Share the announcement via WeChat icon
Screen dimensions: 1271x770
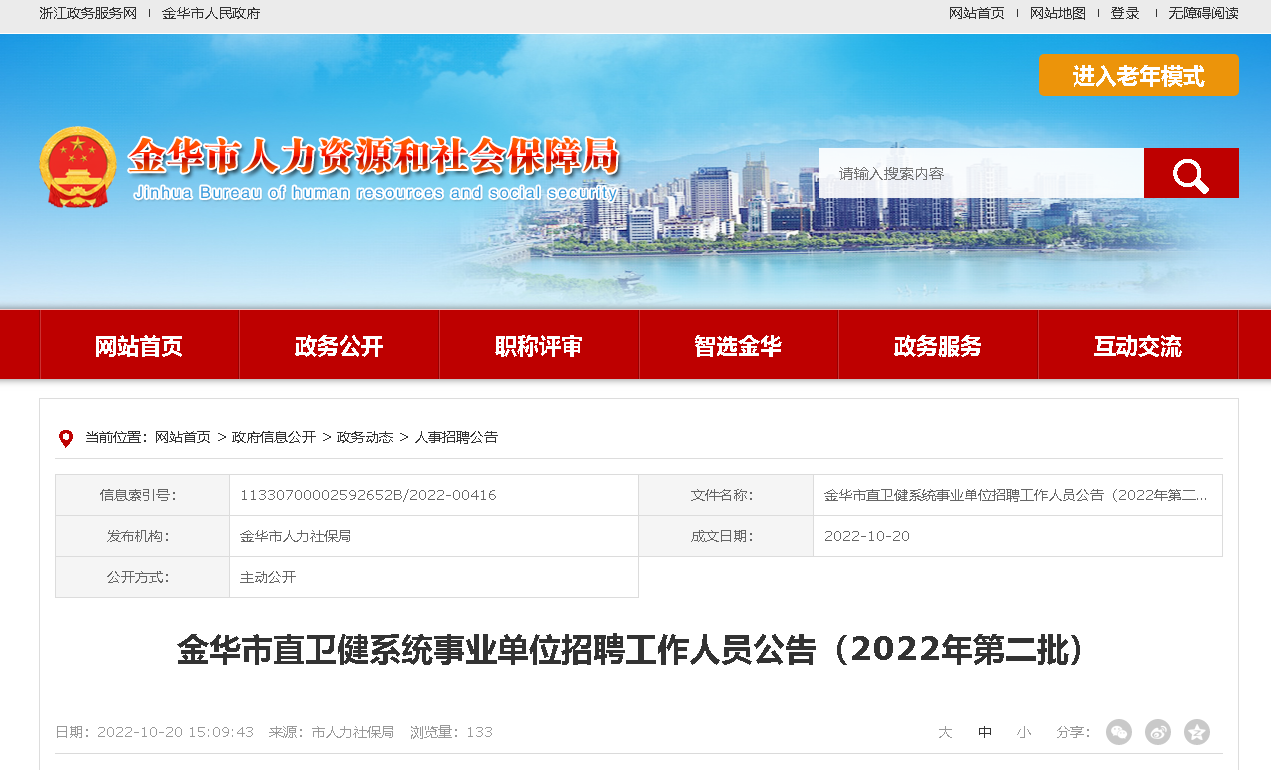click(x=1118, y=732)
